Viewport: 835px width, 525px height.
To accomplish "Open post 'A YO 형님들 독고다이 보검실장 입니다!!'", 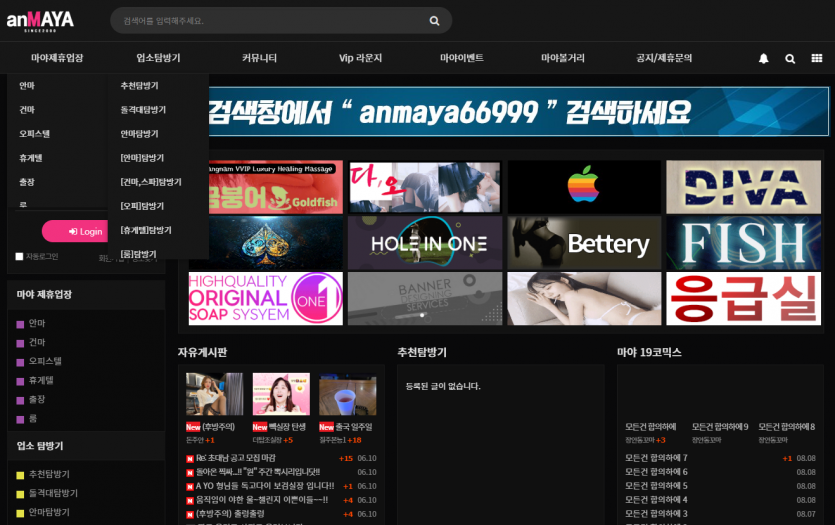I will (x=265, y=486).
